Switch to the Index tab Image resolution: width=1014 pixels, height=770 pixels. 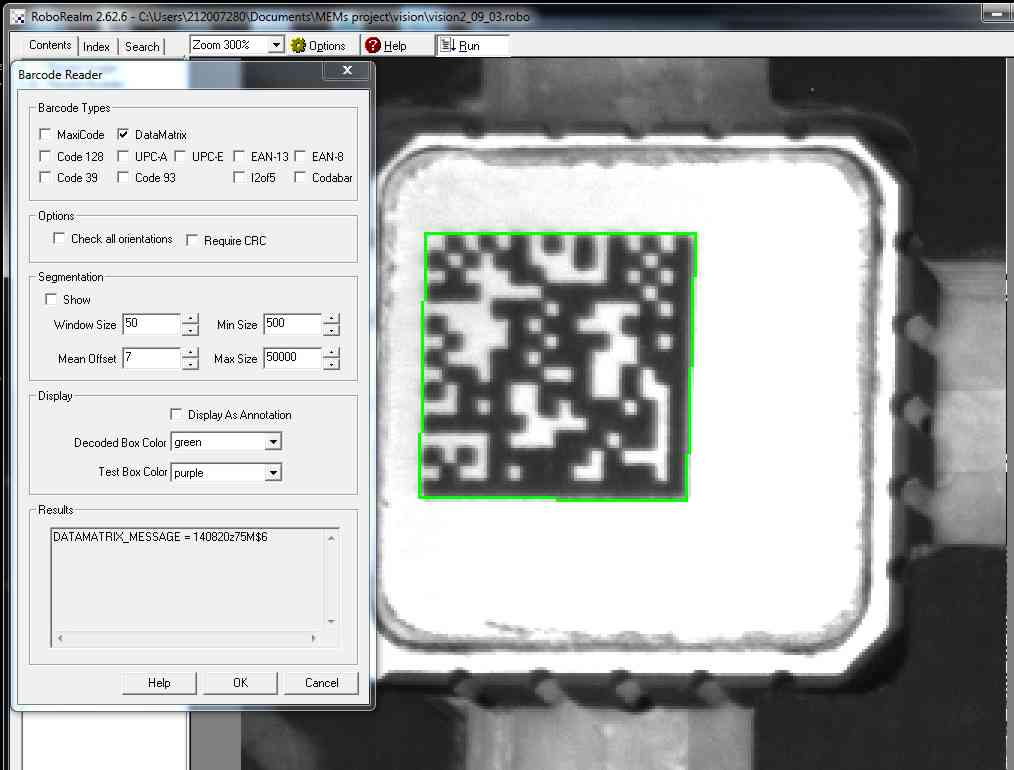(97, 47)
